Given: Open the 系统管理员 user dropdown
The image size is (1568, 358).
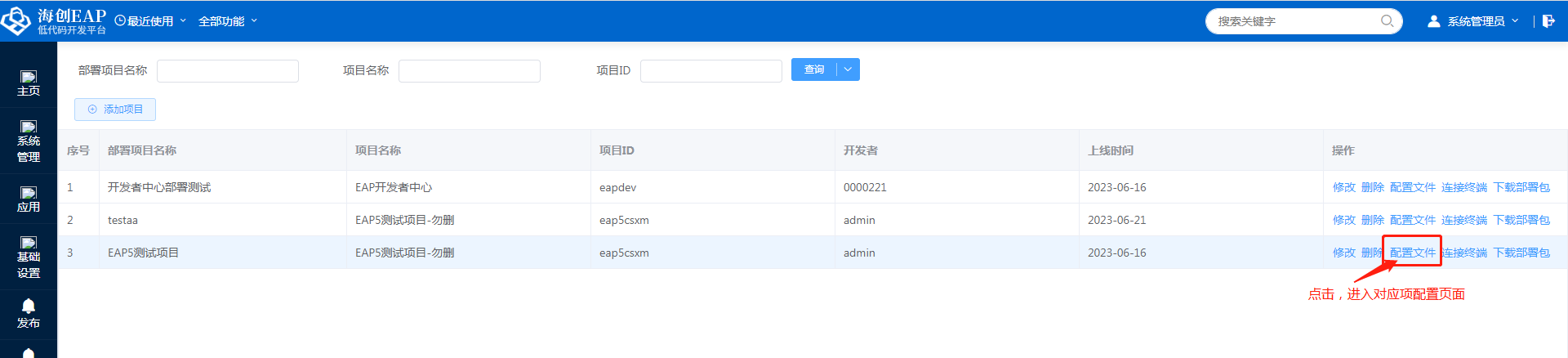Looking at the screenshot, I should tap(1474, 21).
